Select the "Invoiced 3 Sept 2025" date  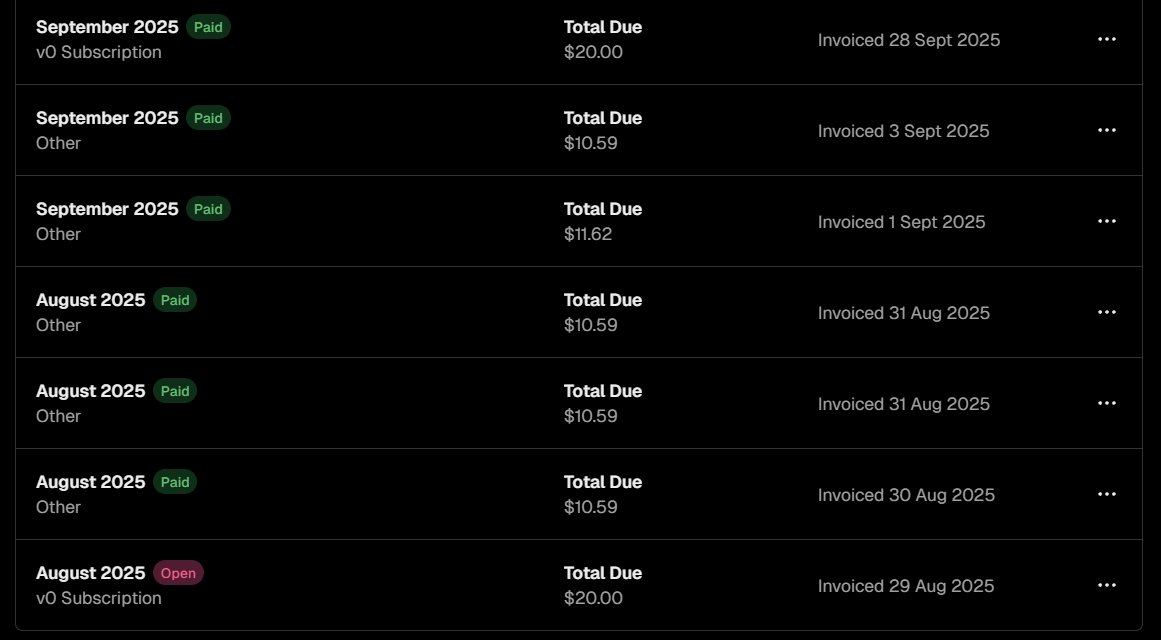(904, 131)
